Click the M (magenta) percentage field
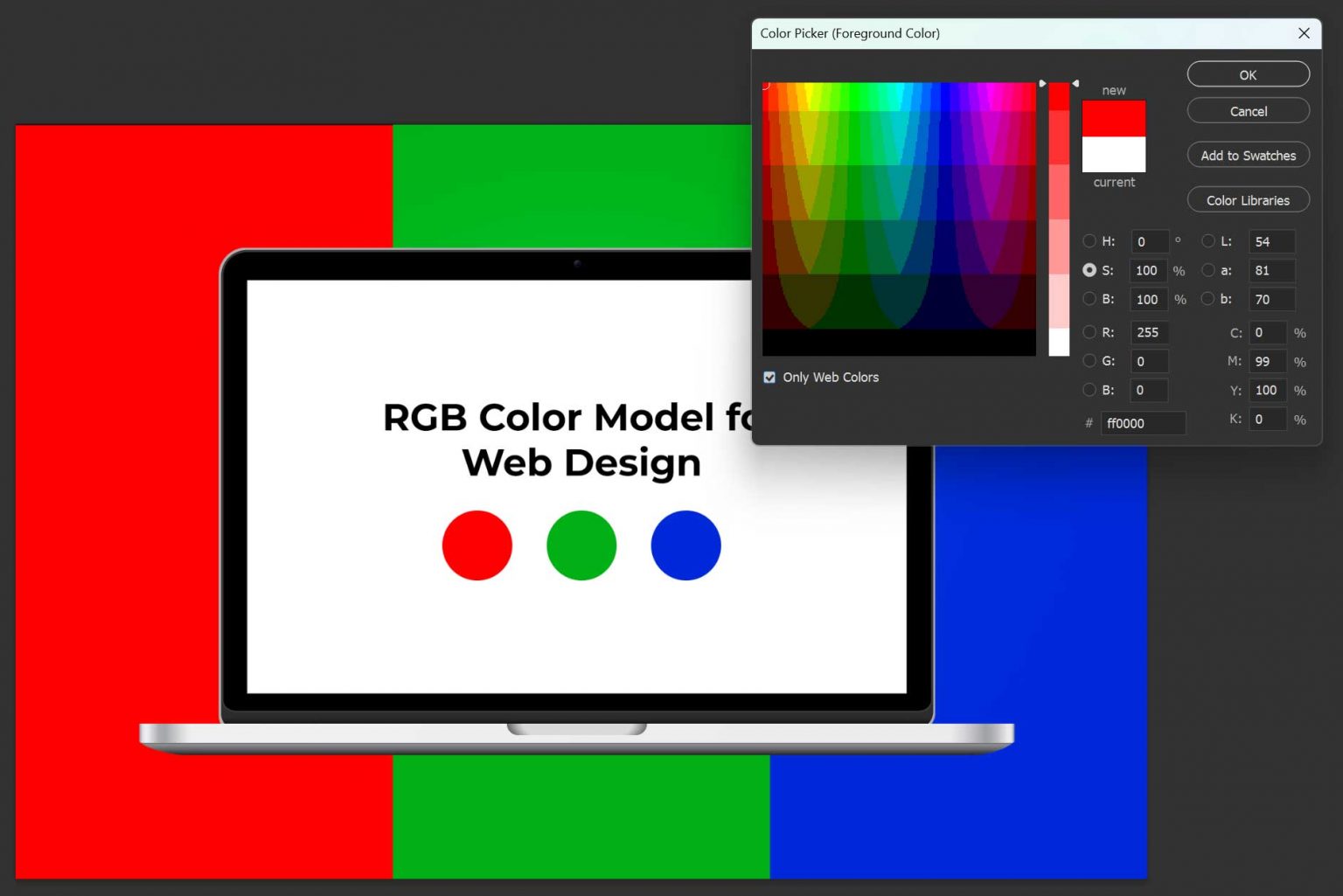Viewport: 1343px width, 896px height. pyautogui.click(x=1267, y=361)
